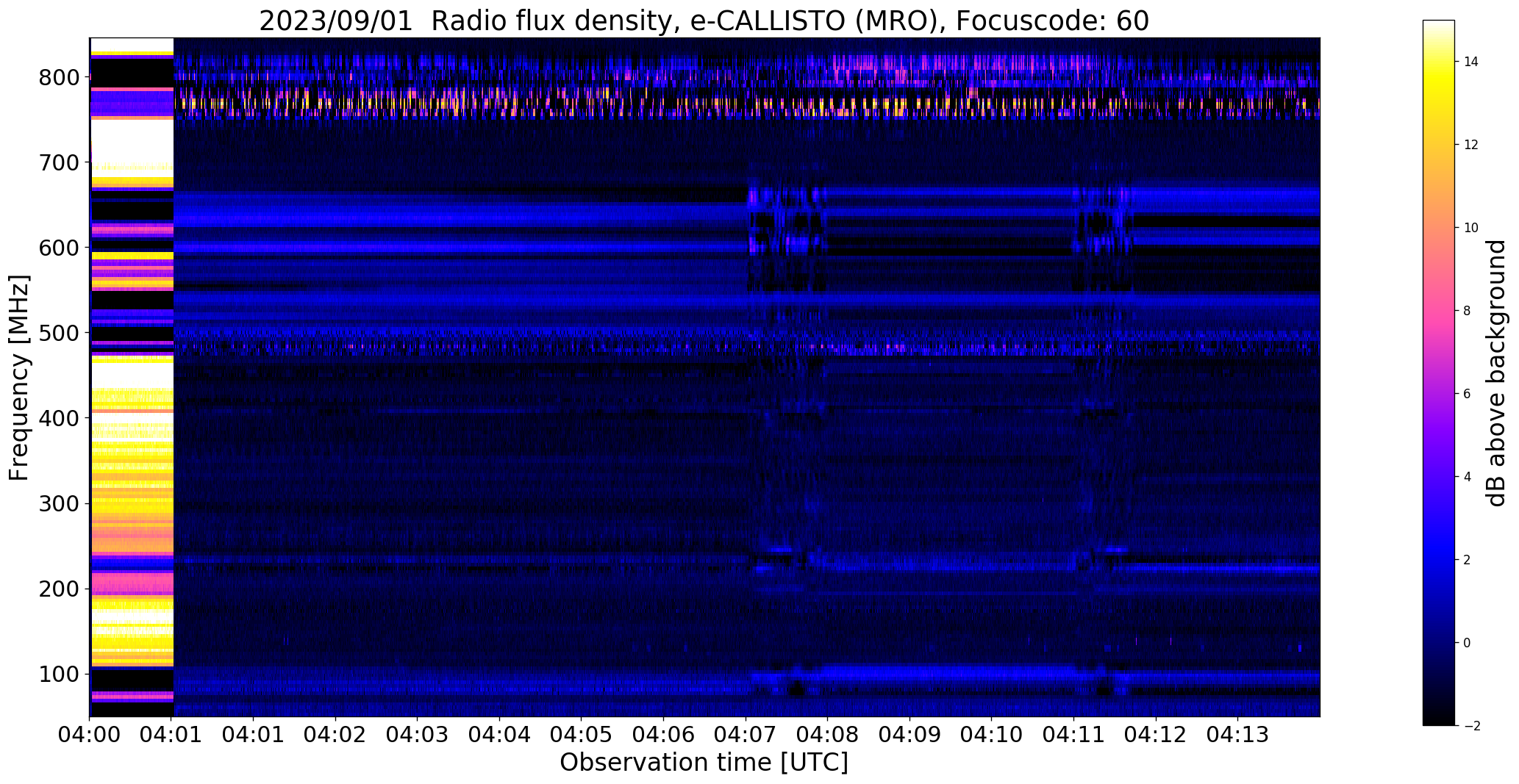Click the colorbar 2 tick value

point(1468,560)
